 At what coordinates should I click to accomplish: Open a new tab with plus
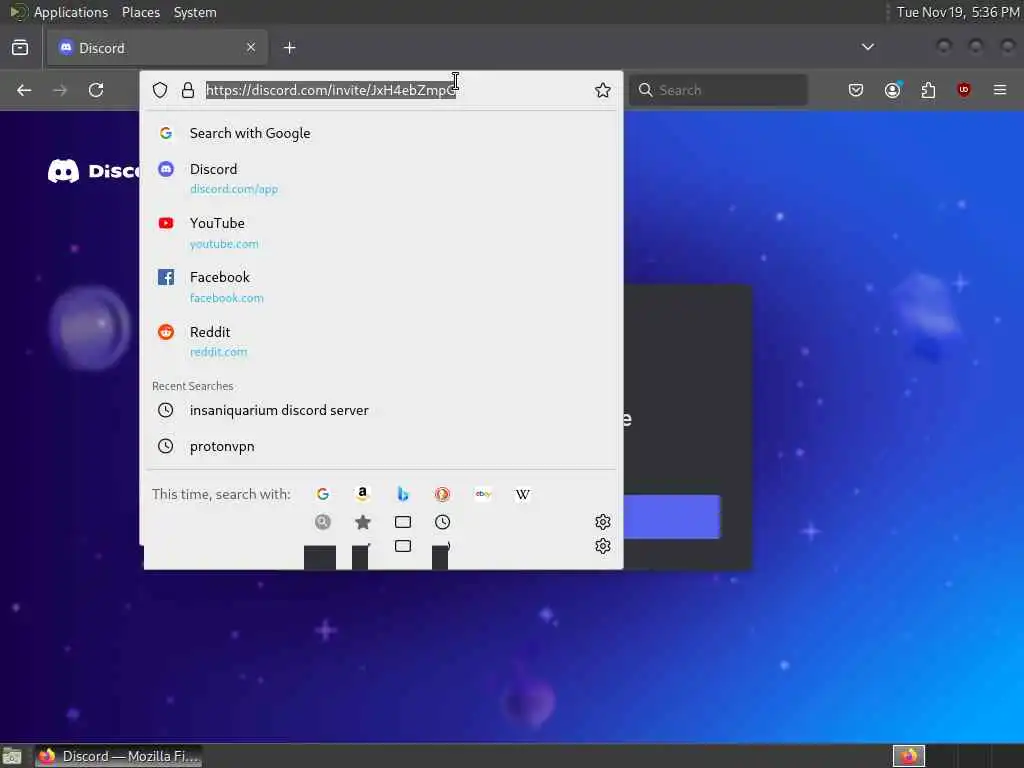290,48
